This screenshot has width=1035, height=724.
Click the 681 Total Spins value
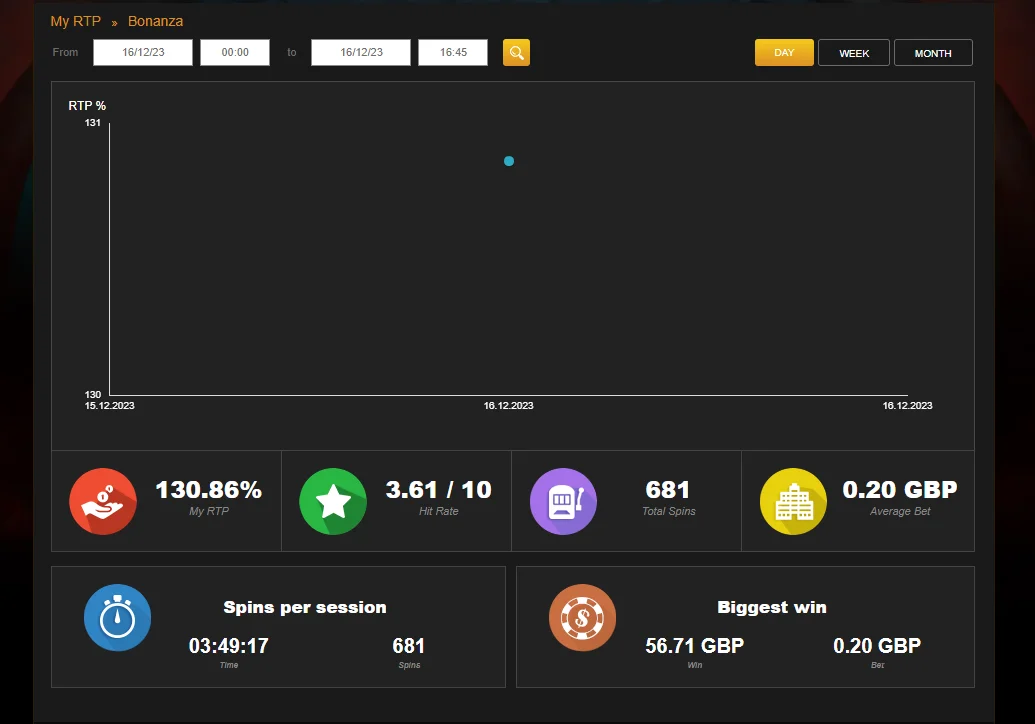click(x=668, y=490)
